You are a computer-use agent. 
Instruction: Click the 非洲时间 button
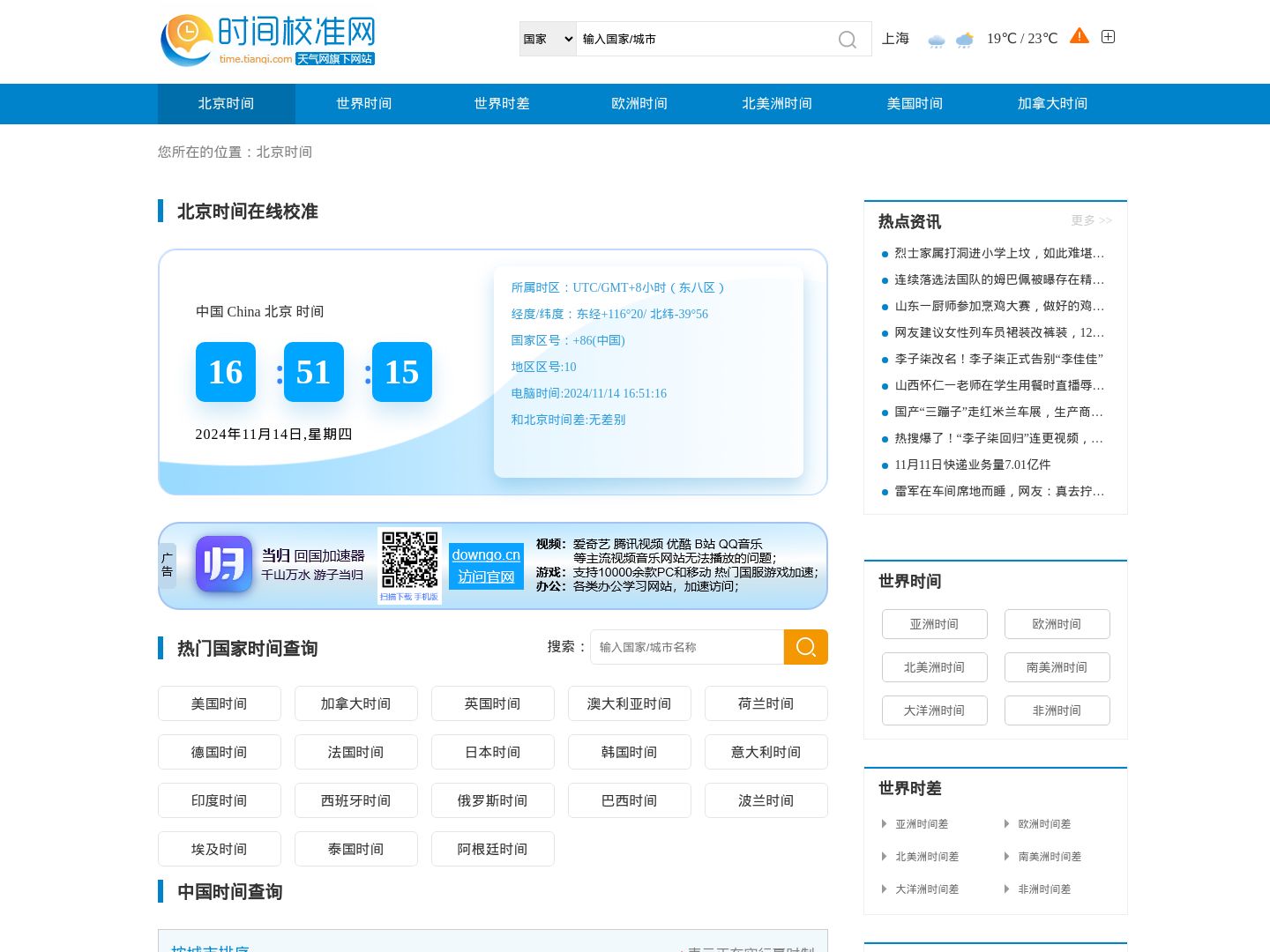pos(1057,710)
